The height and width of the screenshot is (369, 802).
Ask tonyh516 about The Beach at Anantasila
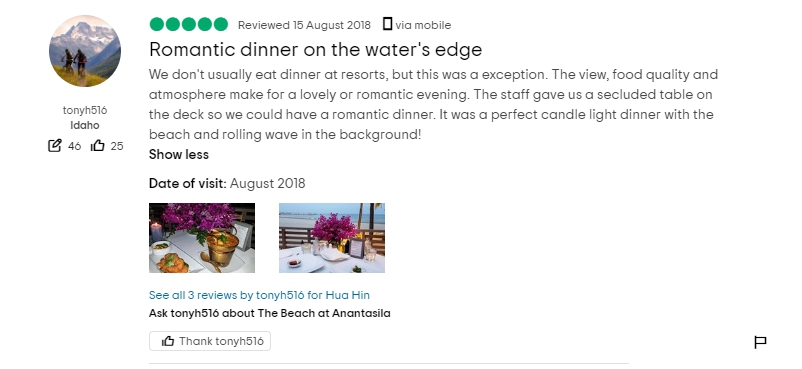pyautogui.click(x=270, y=313)
